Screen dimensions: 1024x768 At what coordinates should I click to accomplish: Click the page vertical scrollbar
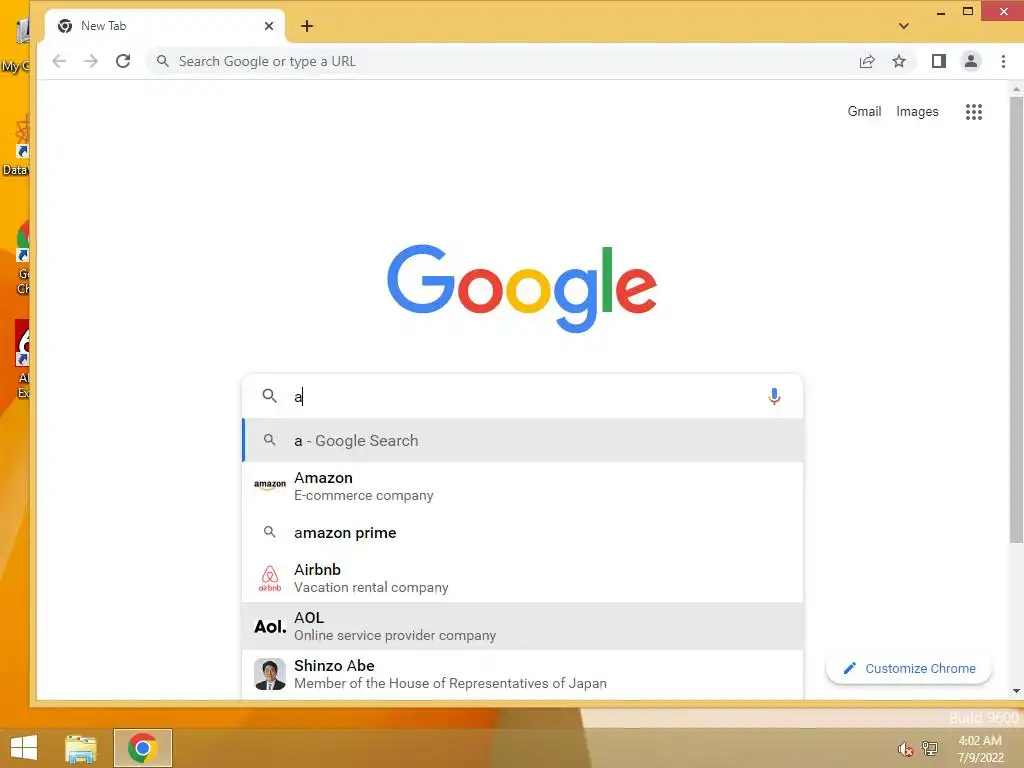coord(1016,320)
